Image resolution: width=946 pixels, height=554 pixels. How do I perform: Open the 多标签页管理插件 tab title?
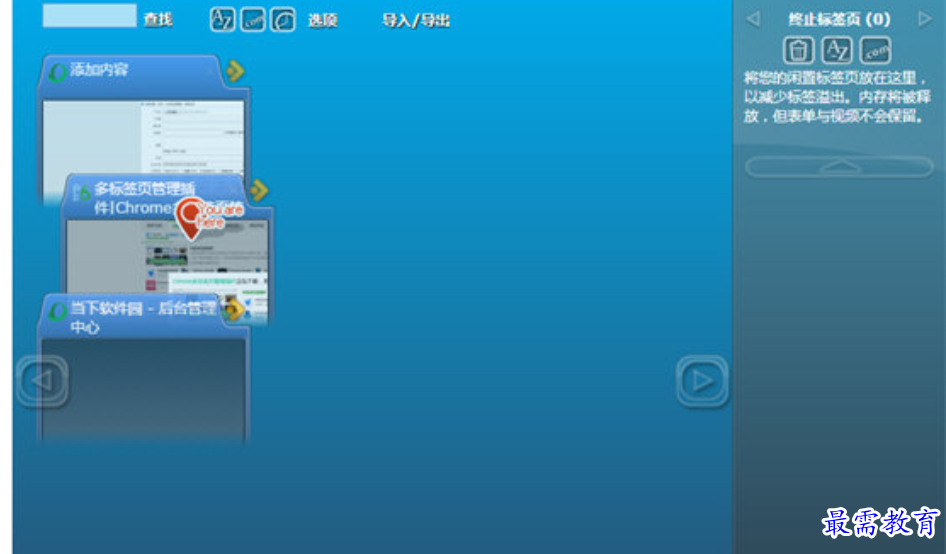point(144,199)
